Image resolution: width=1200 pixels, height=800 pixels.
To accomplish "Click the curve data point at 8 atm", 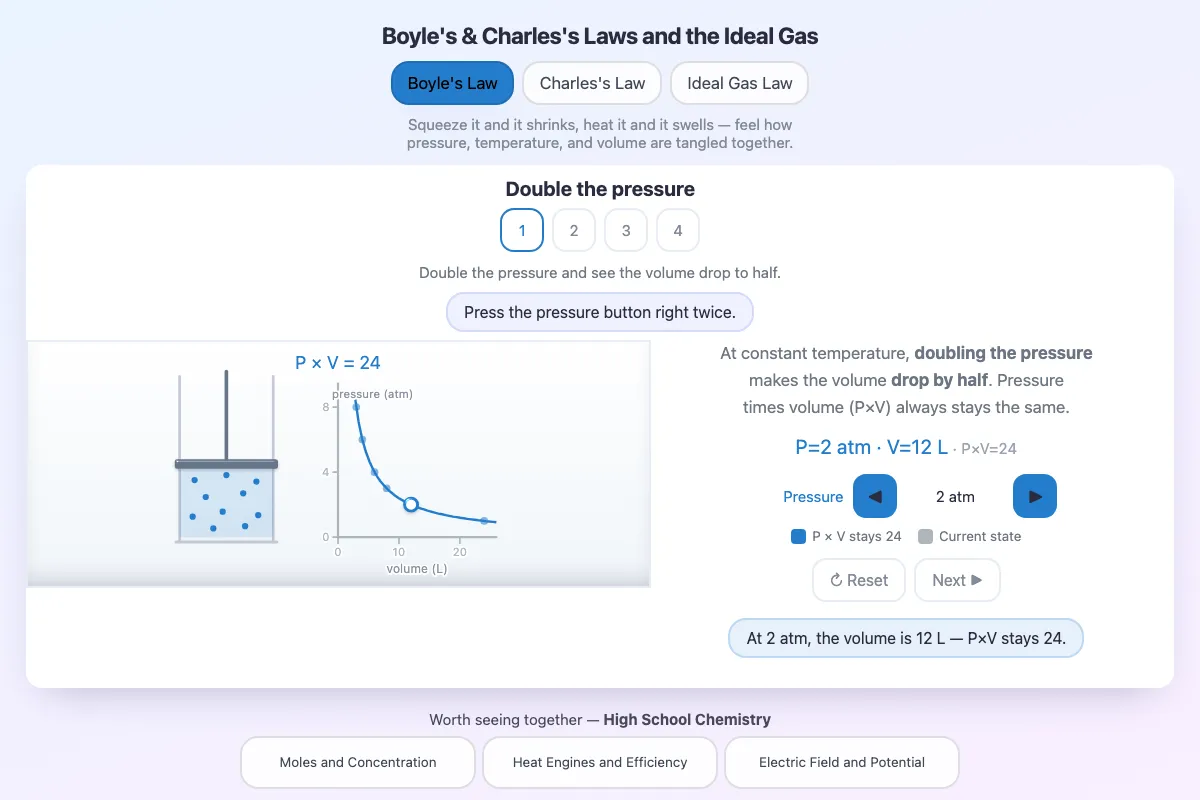I will (356, 407).
